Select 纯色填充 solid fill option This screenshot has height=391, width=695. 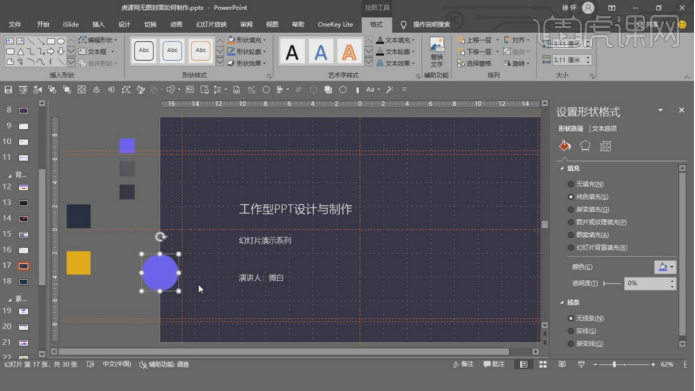pos(587,196)
